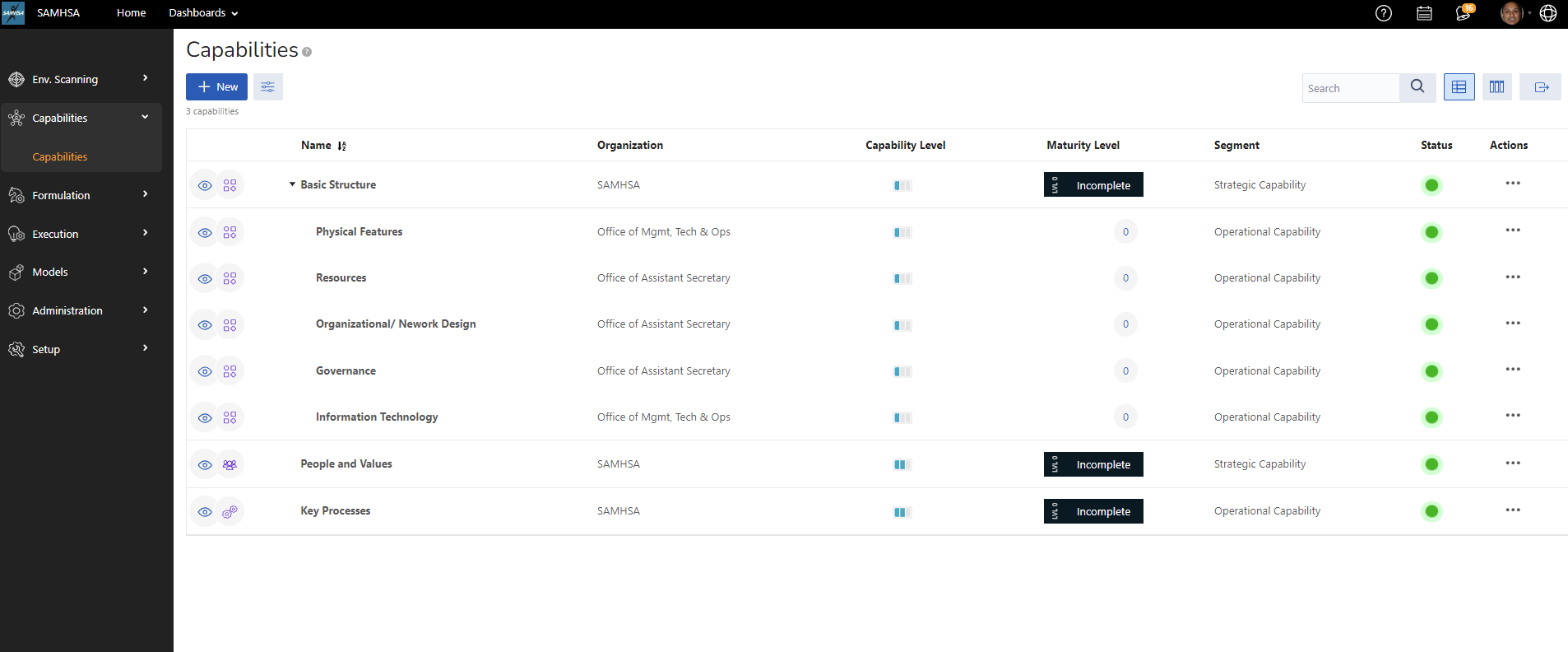Image resolution: width=1568 pixels, height=652 pixels.
Task: Open the user profile avatar
Action: pos(1511,13)
